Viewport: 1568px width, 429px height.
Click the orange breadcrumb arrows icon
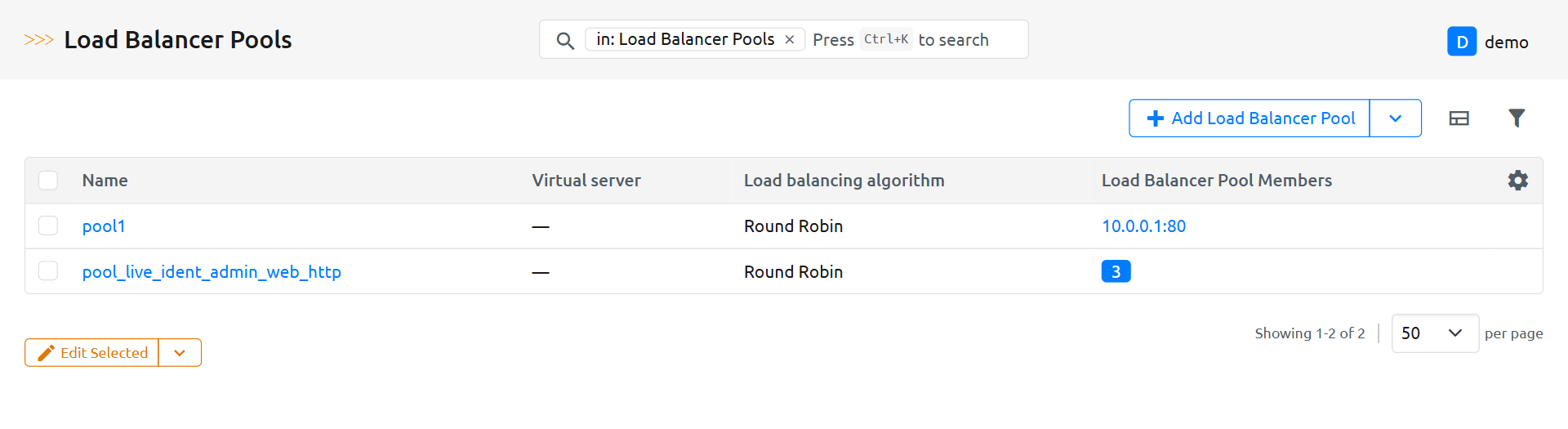(x=38, y=40)
